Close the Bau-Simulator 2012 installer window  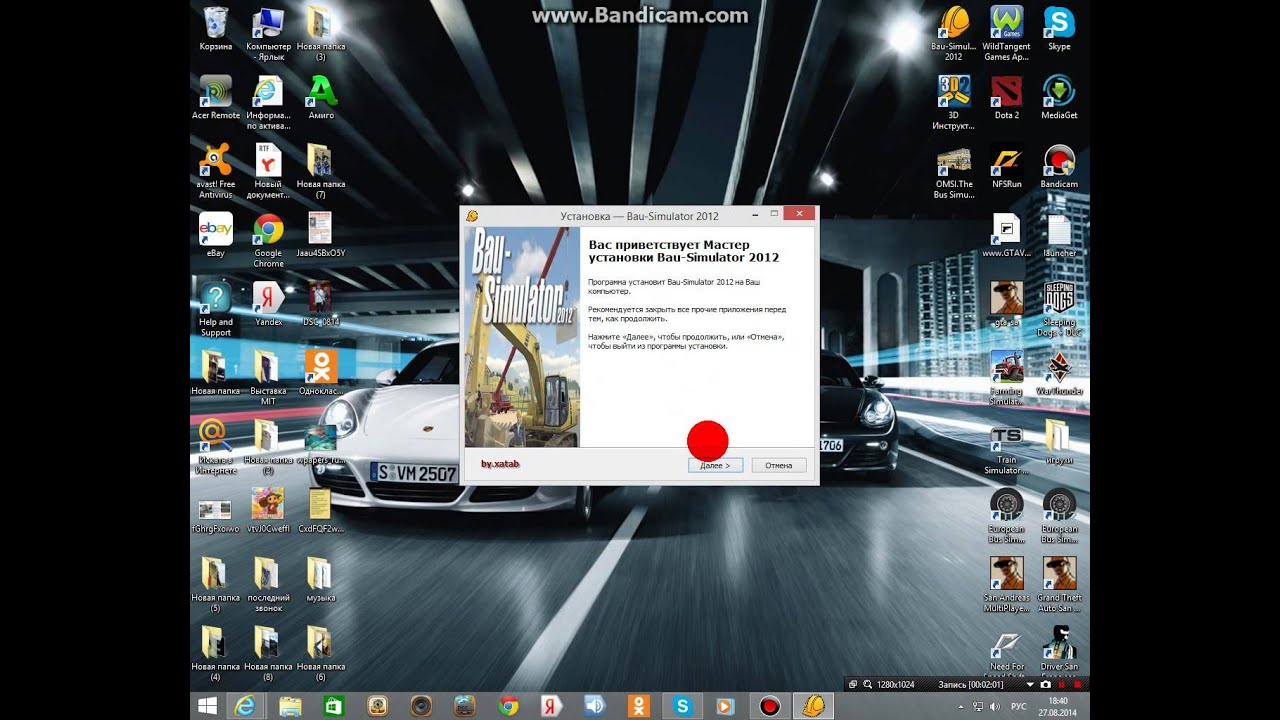pos(799,214)
